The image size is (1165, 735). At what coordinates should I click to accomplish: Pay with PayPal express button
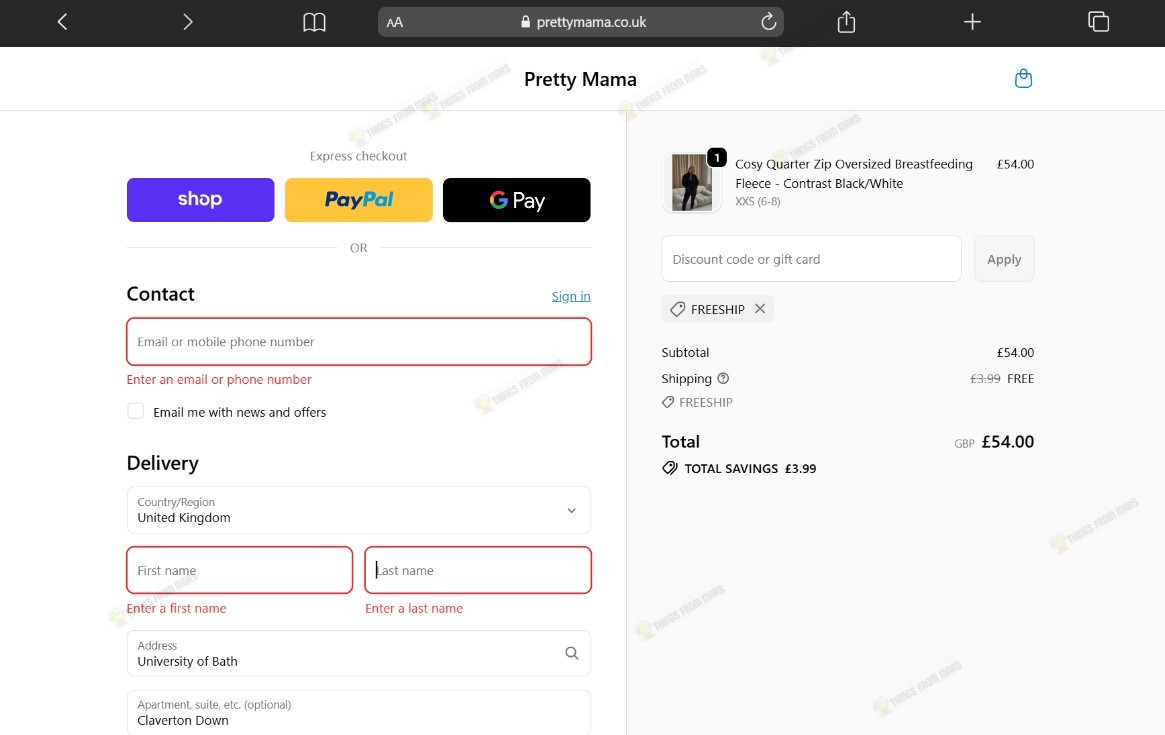359,200
